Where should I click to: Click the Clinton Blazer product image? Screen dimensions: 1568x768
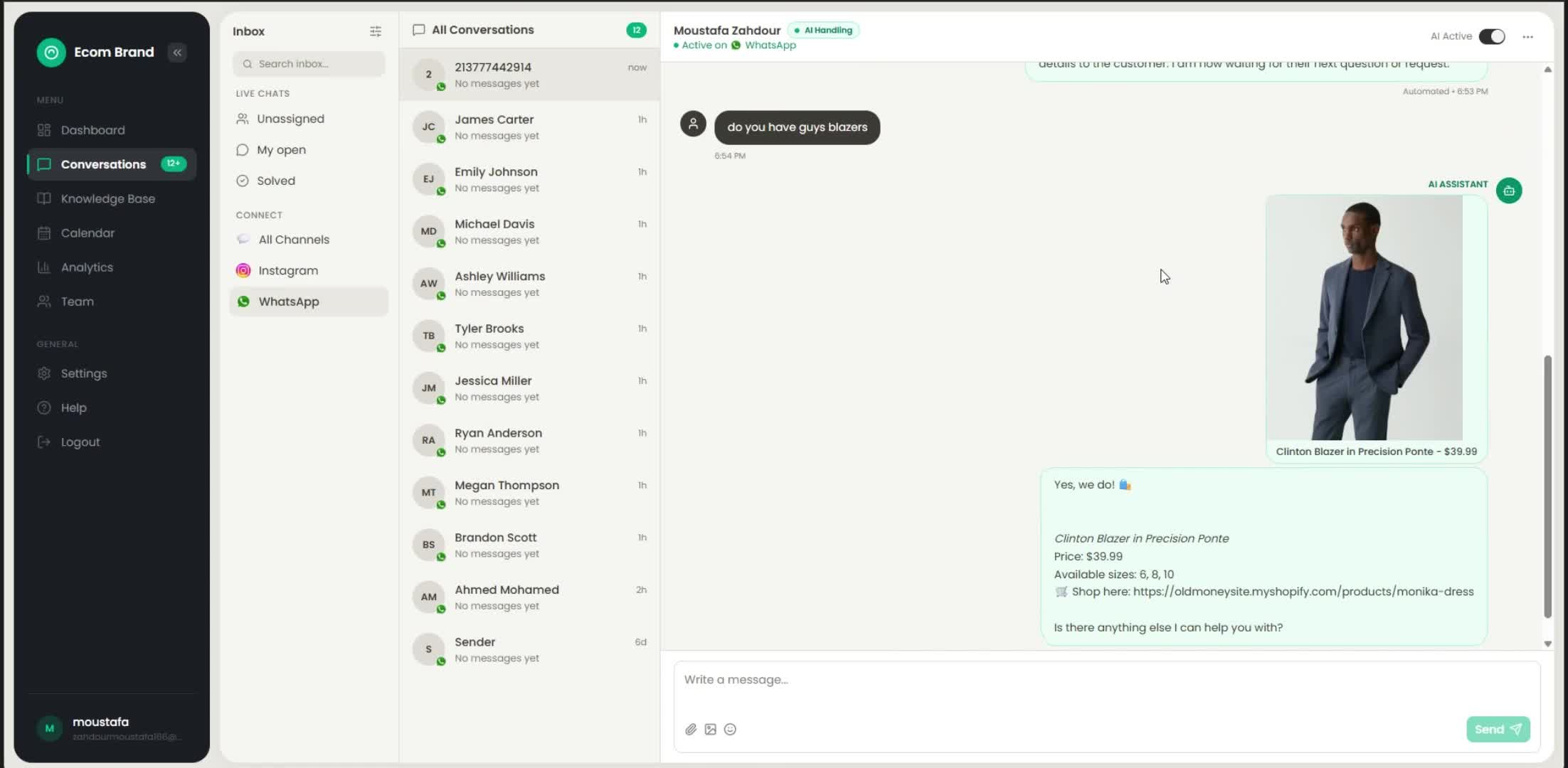(1365, 318)
